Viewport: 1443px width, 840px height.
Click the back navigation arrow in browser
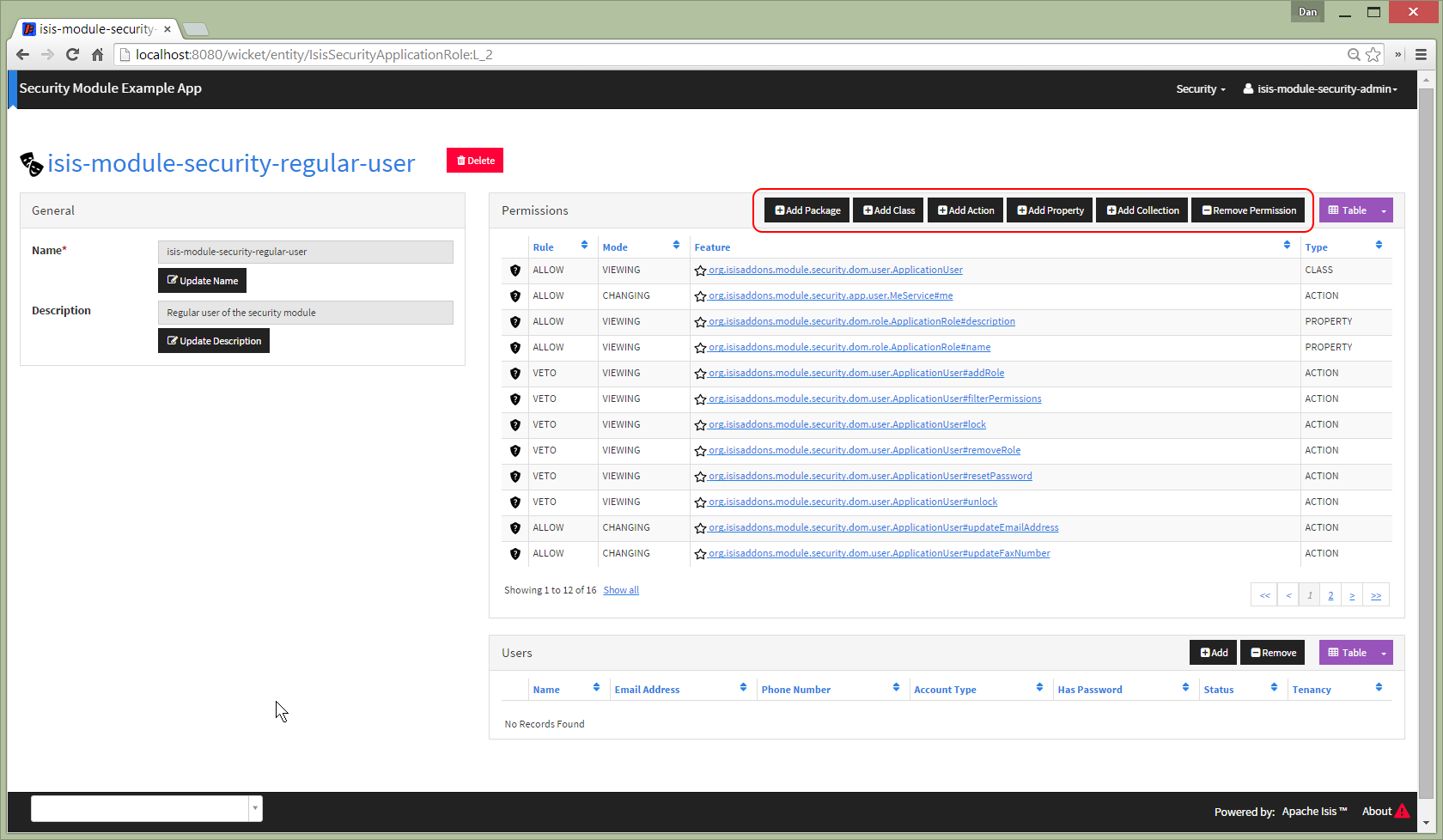(x=23, y=54)
